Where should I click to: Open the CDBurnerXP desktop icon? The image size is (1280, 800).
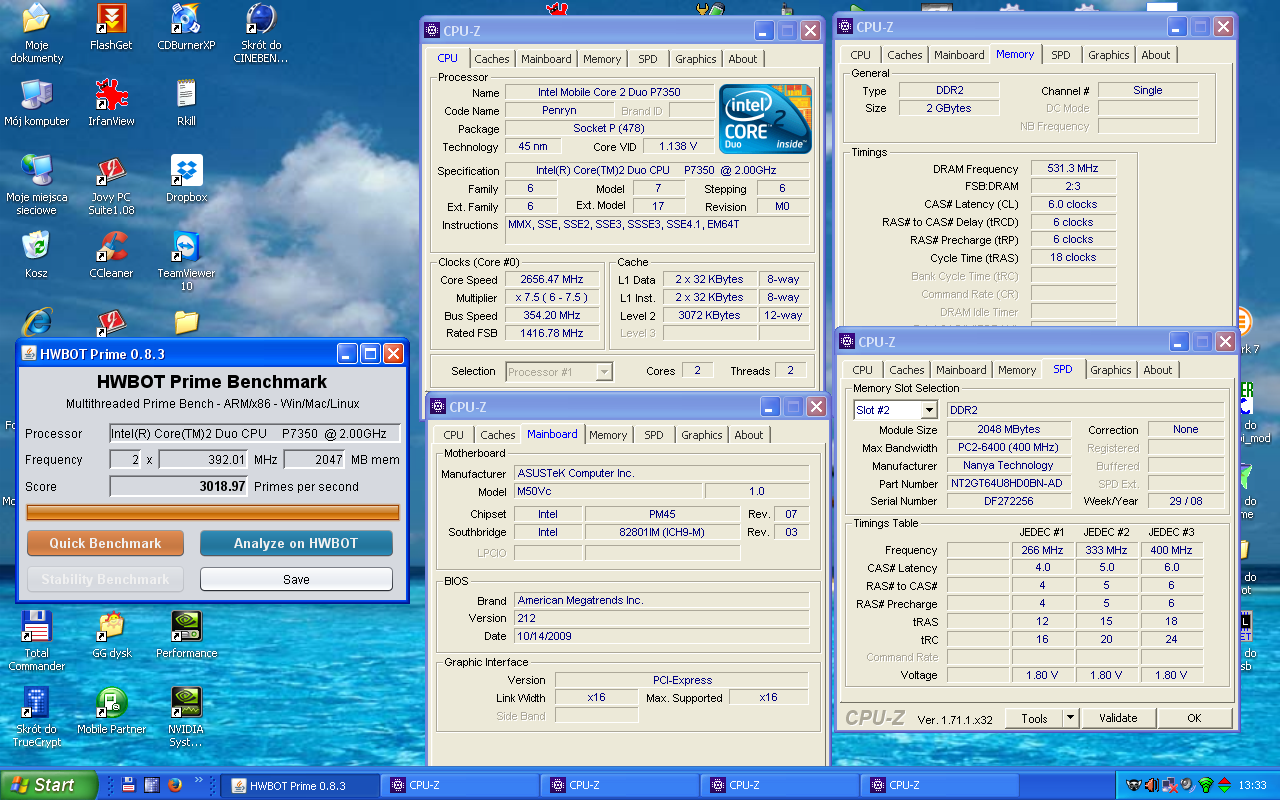[x=186, y=27]
